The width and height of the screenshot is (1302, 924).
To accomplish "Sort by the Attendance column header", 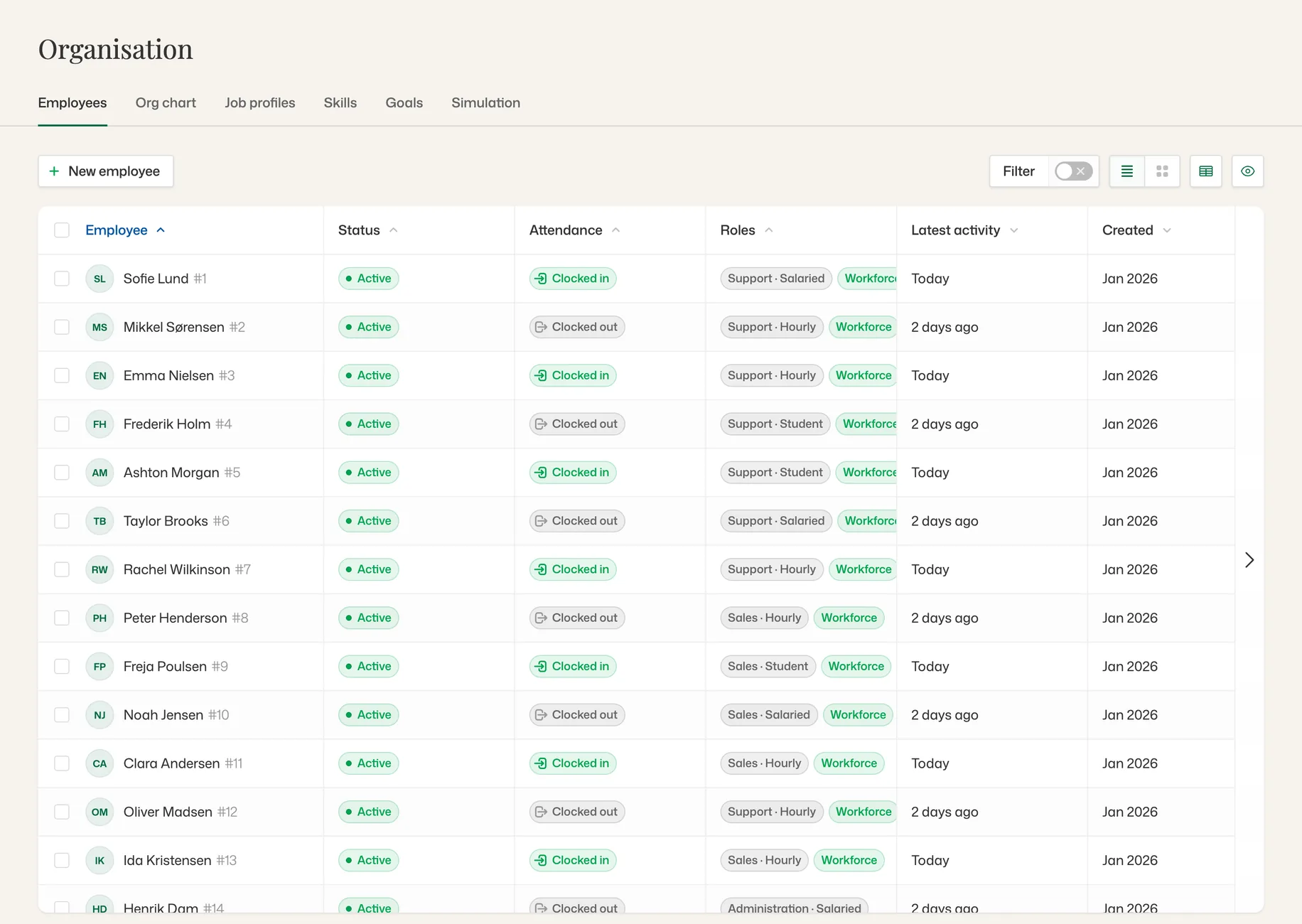I will (x=574, y=230).
